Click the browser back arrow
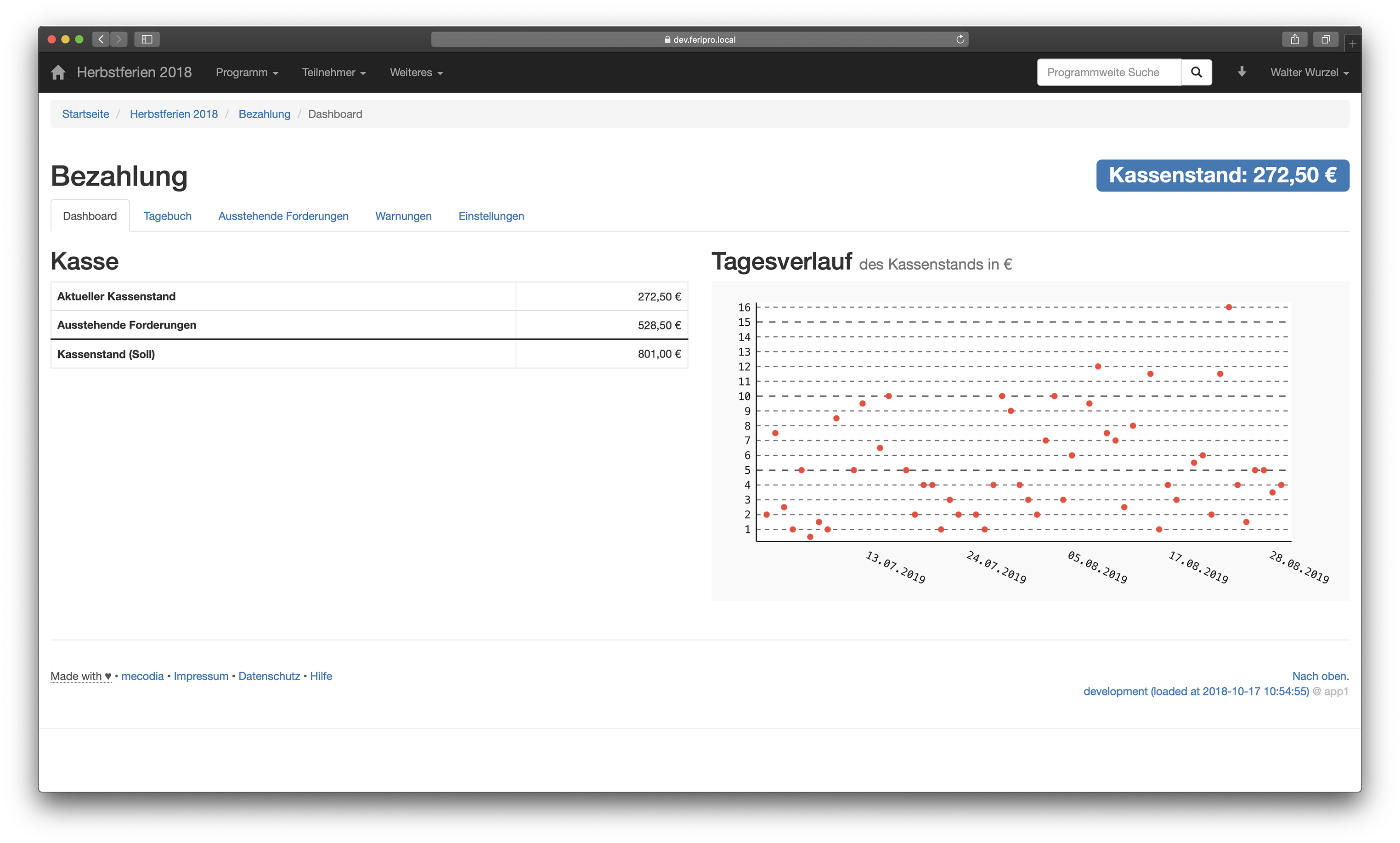This screenshot has height=843, width=1400. tap(101, 39)
